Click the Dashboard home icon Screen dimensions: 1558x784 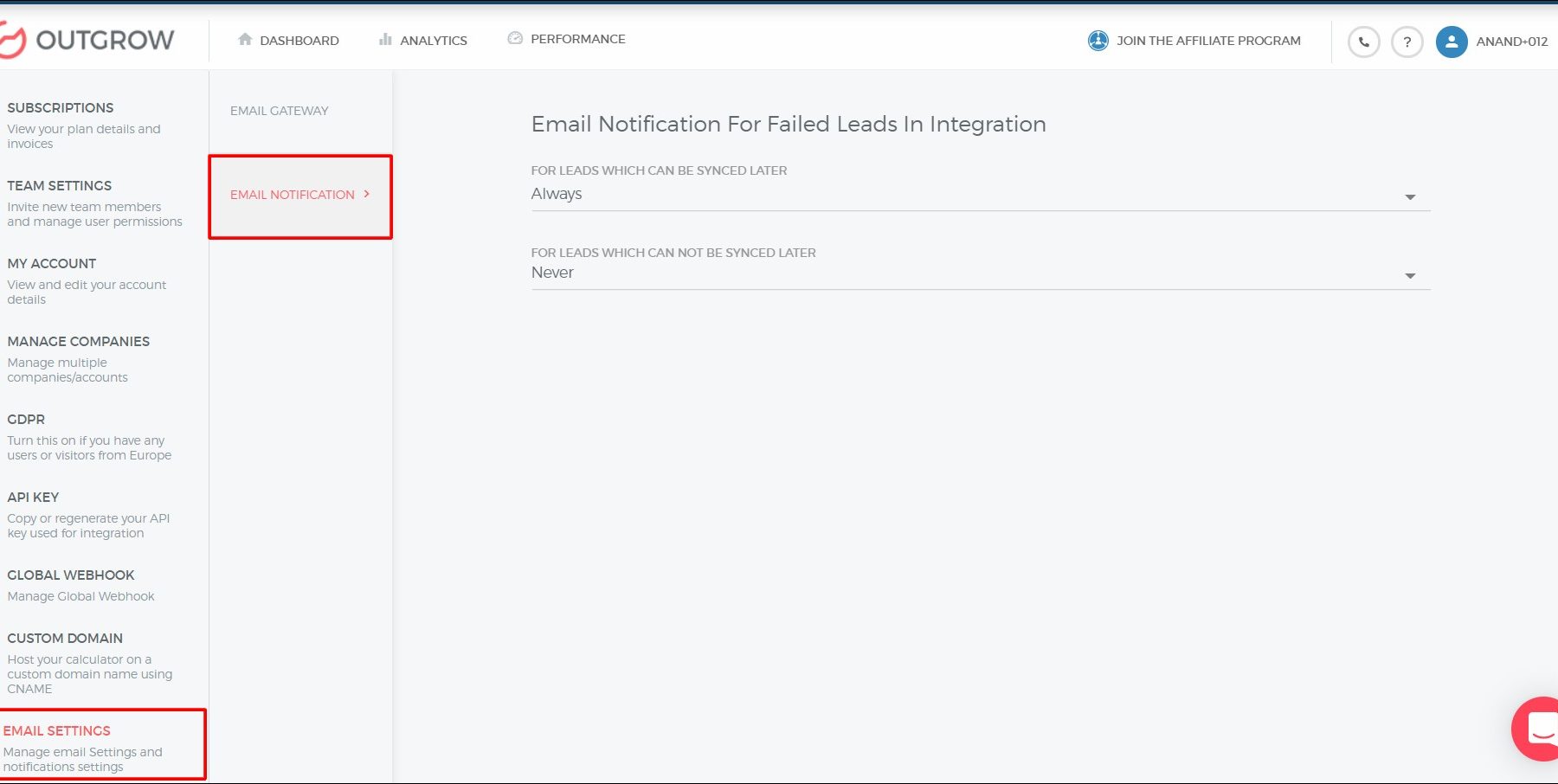(245, 40)
